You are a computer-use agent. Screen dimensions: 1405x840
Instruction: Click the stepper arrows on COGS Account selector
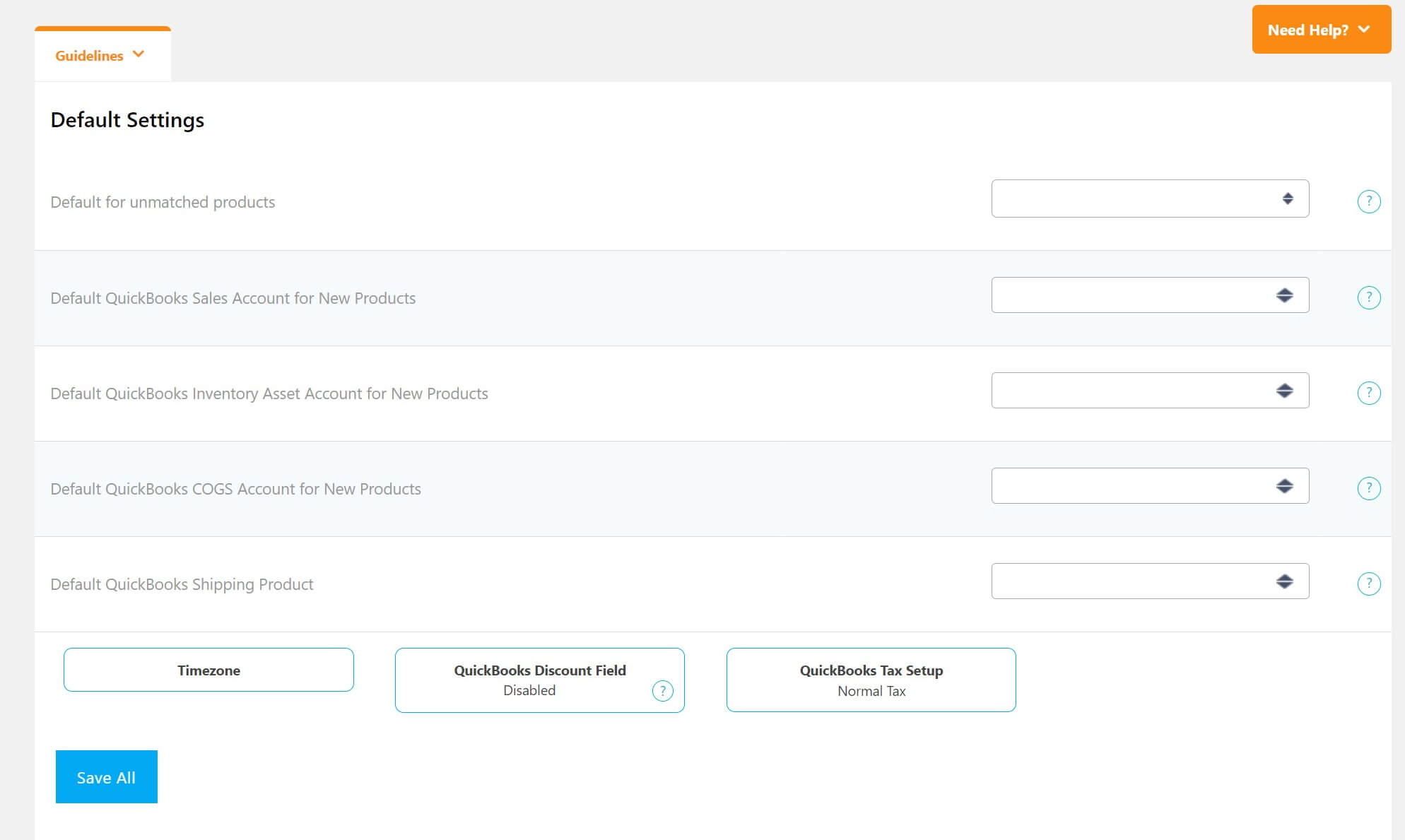tap(1286, 485)
